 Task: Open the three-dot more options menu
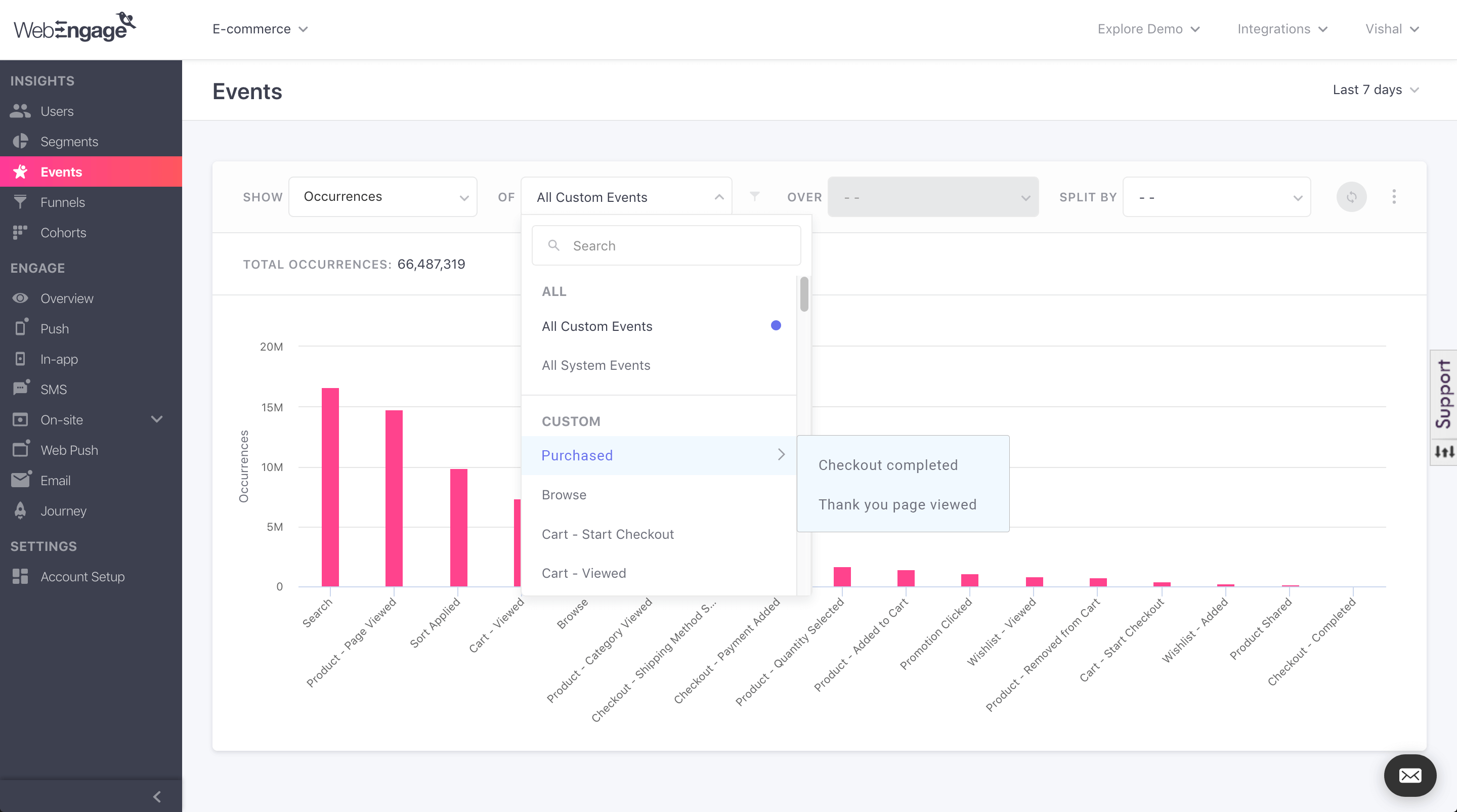click(x=1394, y=197)
